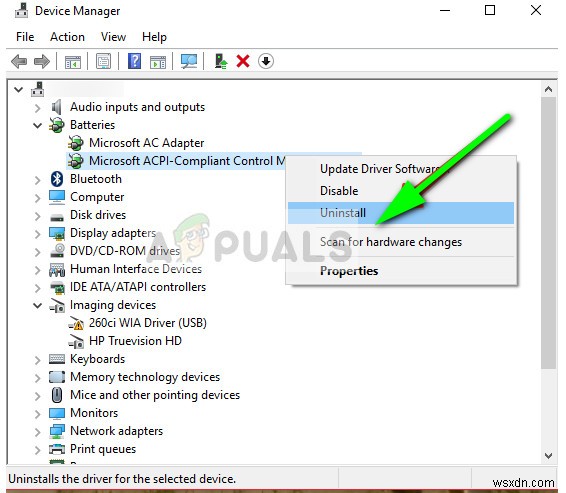Choose Disable in the context menu

(x=401, y=191)
